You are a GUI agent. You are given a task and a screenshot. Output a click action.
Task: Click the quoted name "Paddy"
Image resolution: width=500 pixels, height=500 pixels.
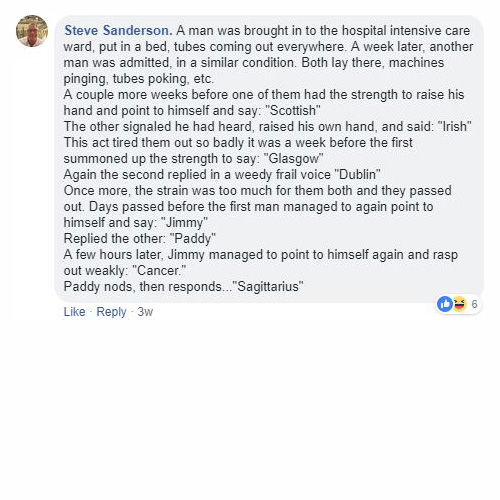(x=193, y=238)
